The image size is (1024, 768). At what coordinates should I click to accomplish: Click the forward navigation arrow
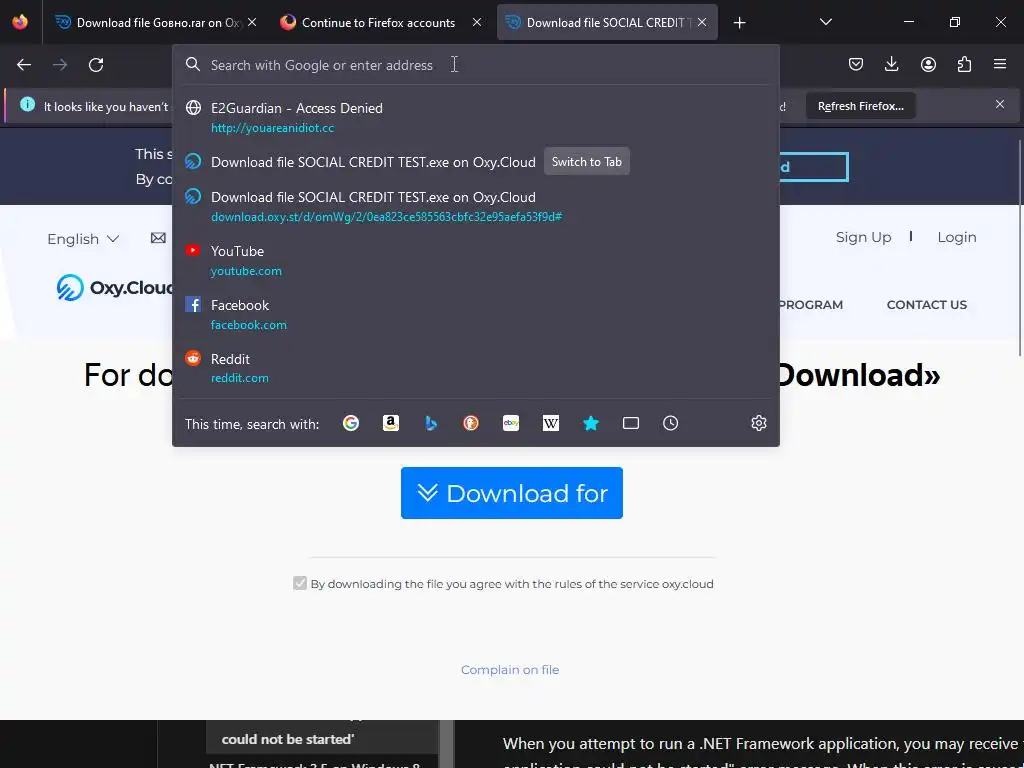pyautogui.click(x=60, y=65)
